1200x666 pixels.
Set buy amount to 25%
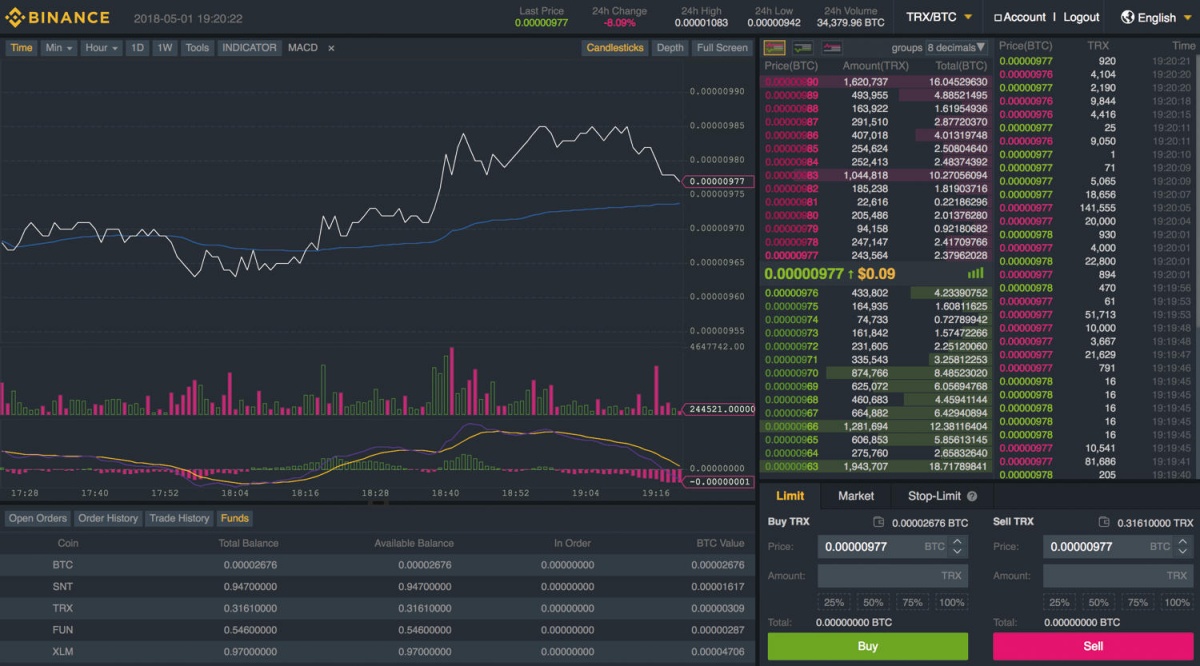[x=834, y=603]
